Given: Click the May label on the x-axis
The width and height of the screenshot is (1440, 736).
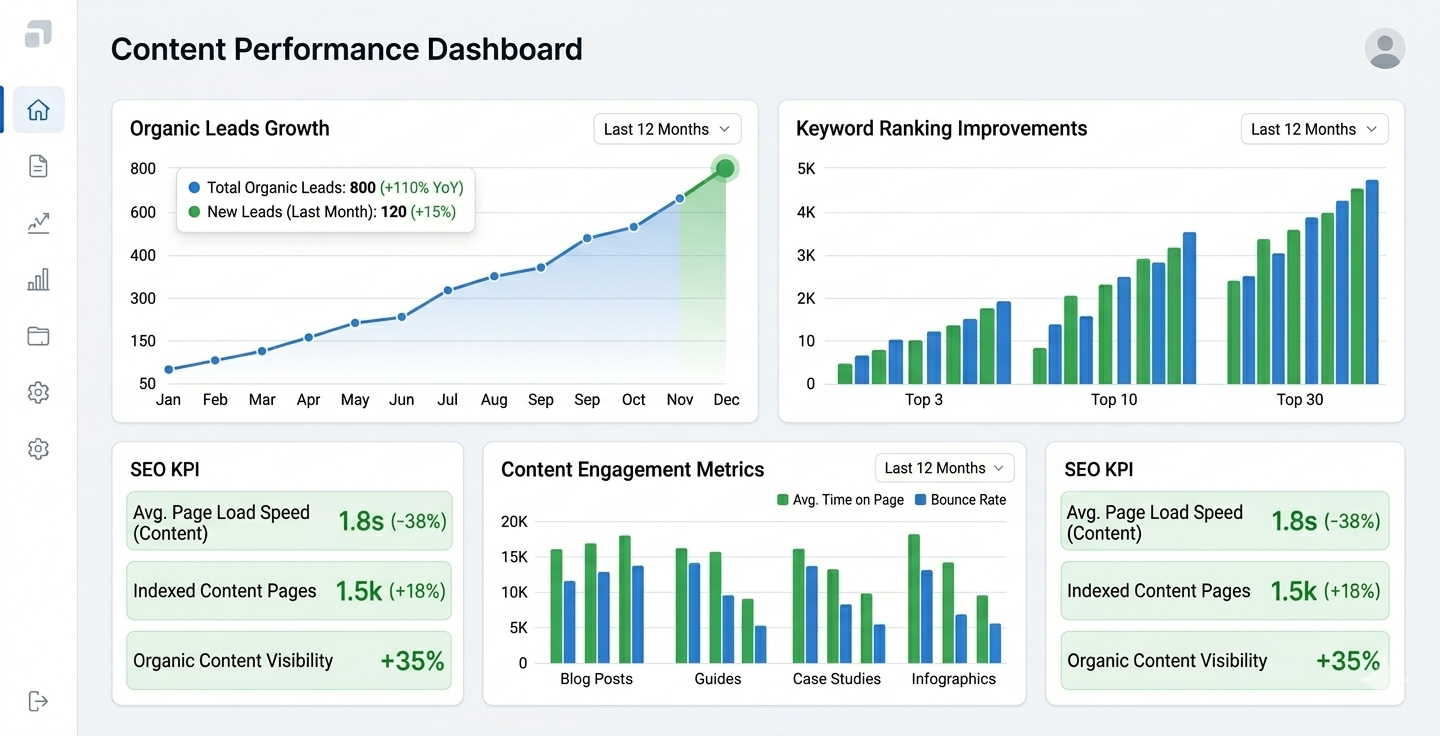Looking at the screenshot, I should (355, 400).
